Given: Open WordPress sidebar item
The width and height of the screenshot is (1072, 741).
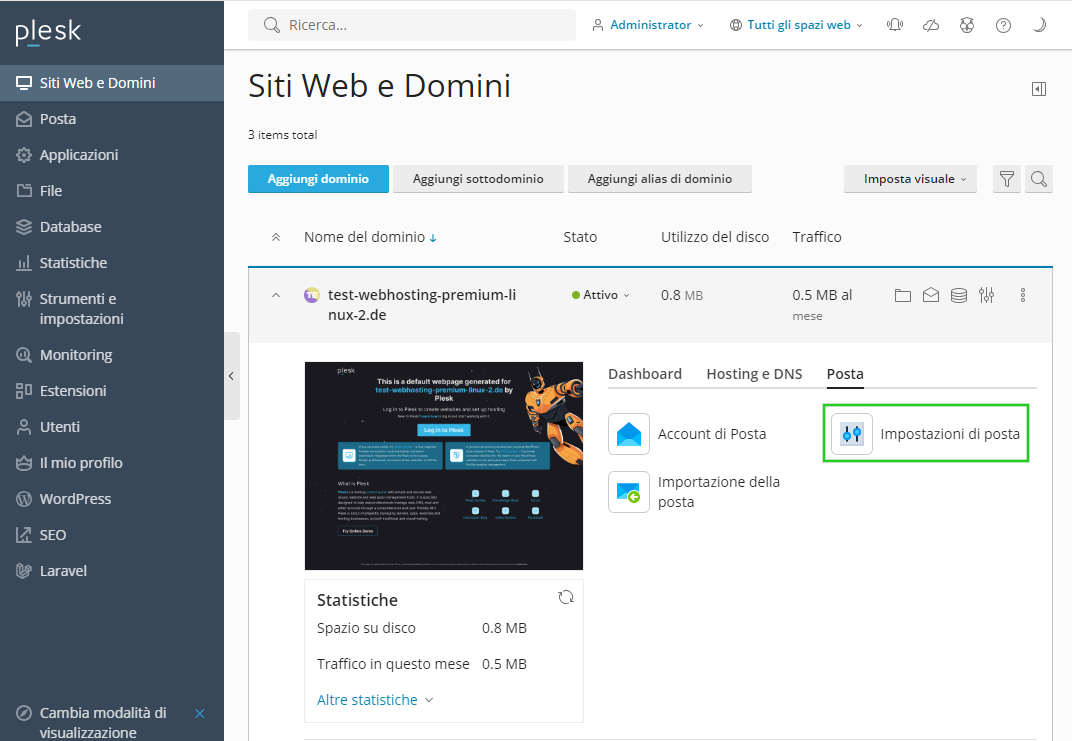Looking at the screenshot, I should point(111,499).
